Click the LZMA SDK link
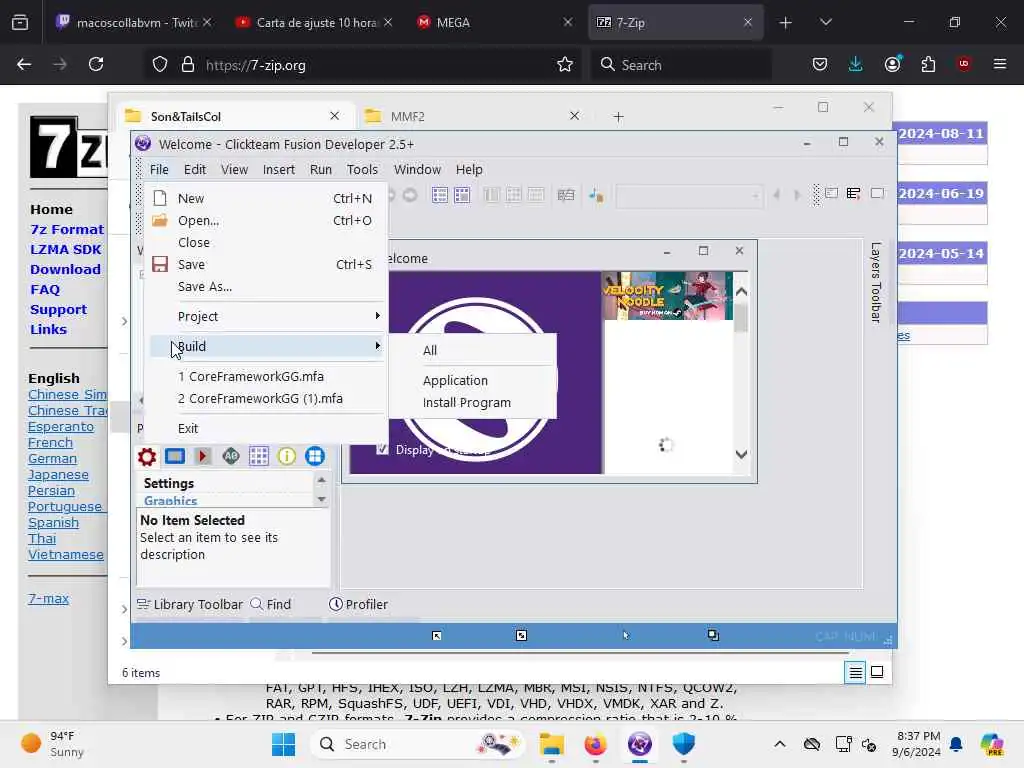 [x=65, y=249]
